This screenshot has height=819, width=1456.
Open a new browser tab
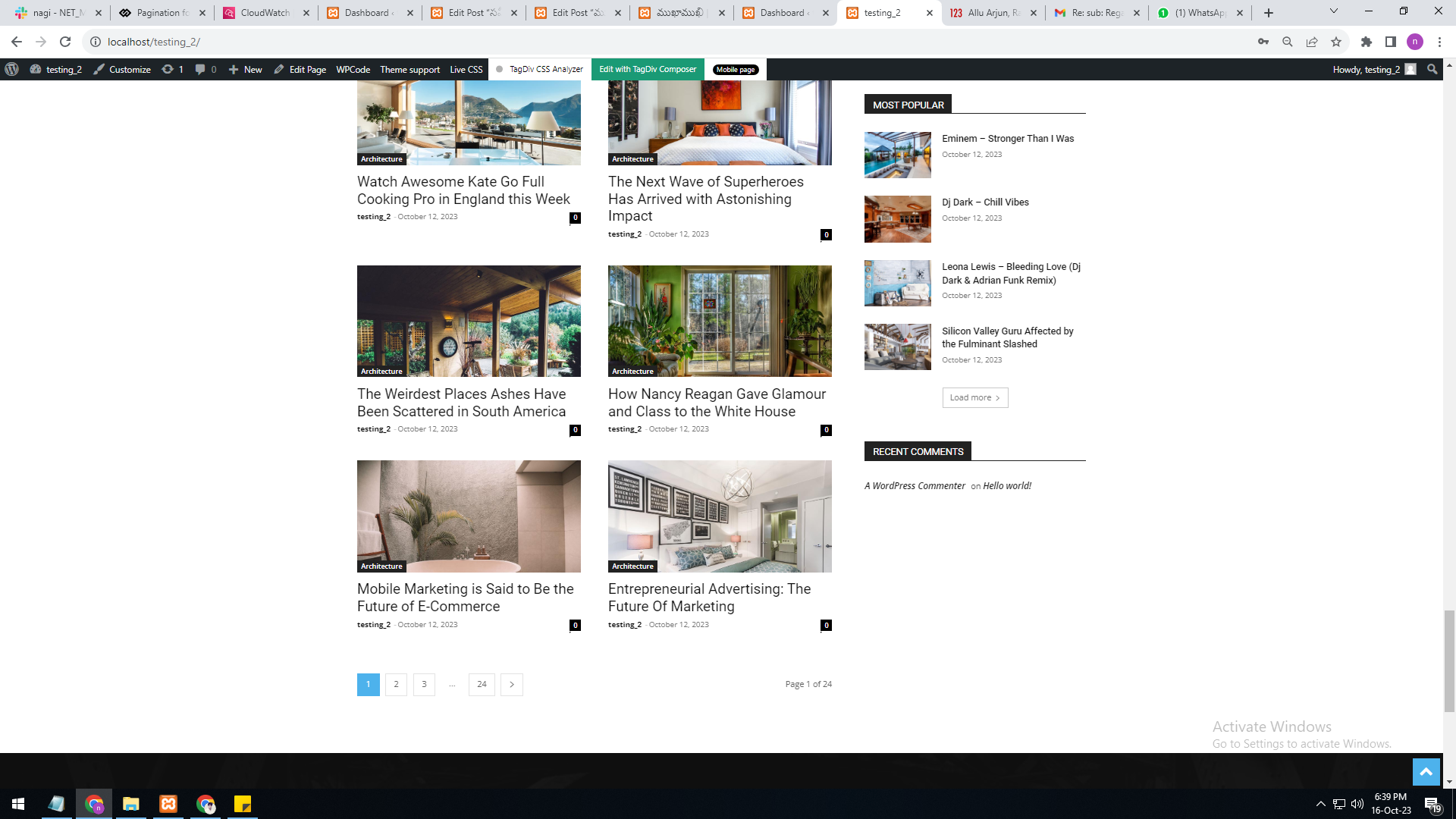1269,13
